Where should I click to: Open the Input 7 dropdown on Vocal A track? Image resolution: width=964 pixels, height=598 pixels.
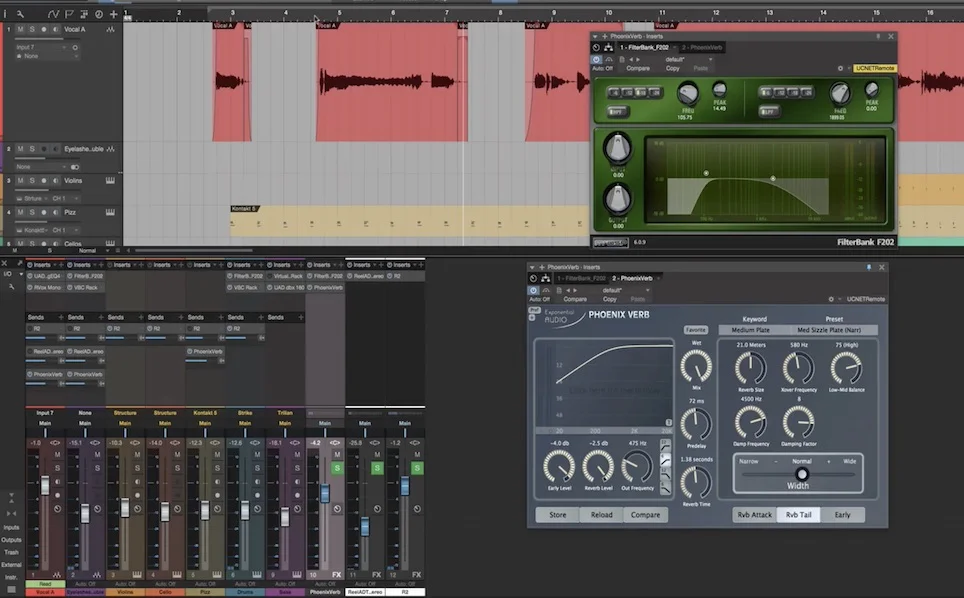click(42, 47)
